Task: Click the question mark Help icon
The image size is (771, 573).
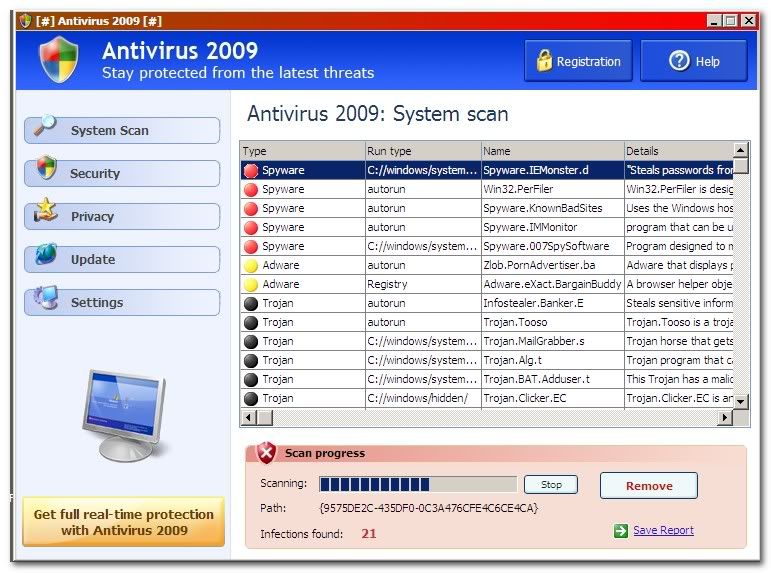Action: [x=680, y=61]
